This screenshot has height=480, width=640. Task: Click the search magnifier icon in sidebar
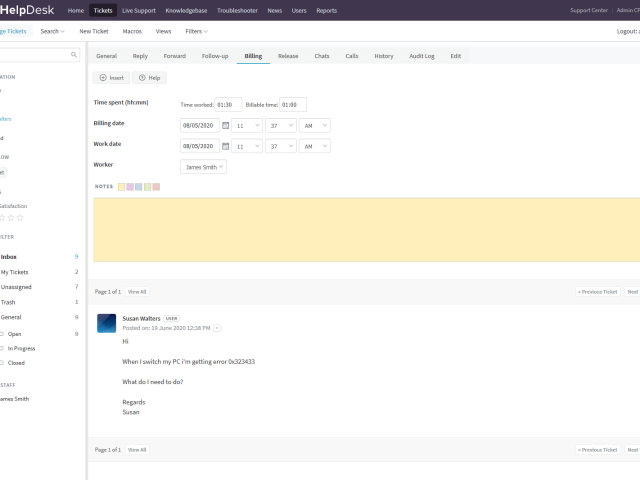click(x=74, y=55)
